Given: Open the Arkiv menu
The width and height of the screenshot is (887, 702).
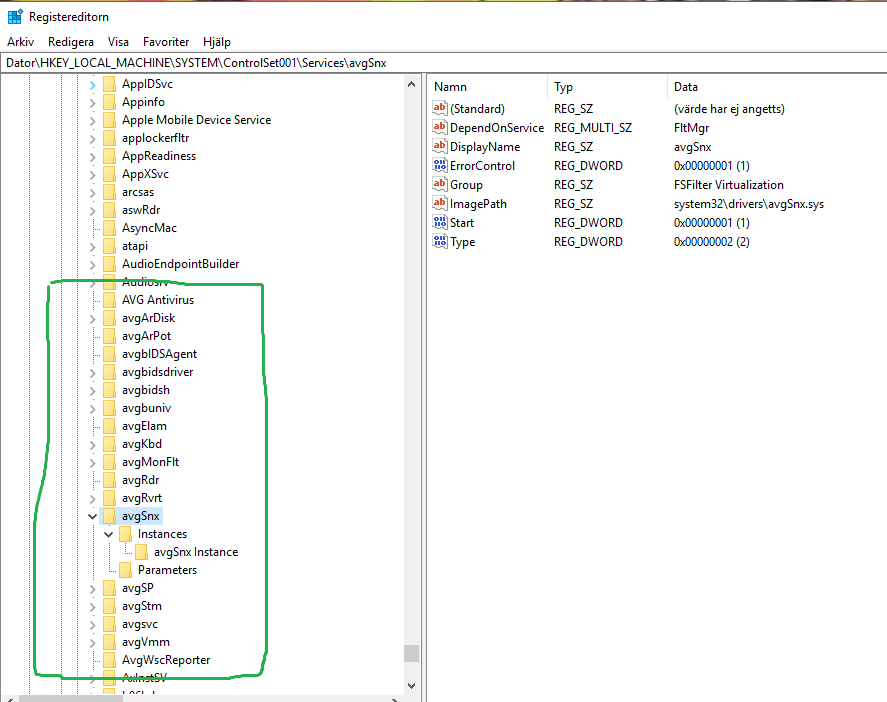Looking at the screenshot, I should coord(20,42).
